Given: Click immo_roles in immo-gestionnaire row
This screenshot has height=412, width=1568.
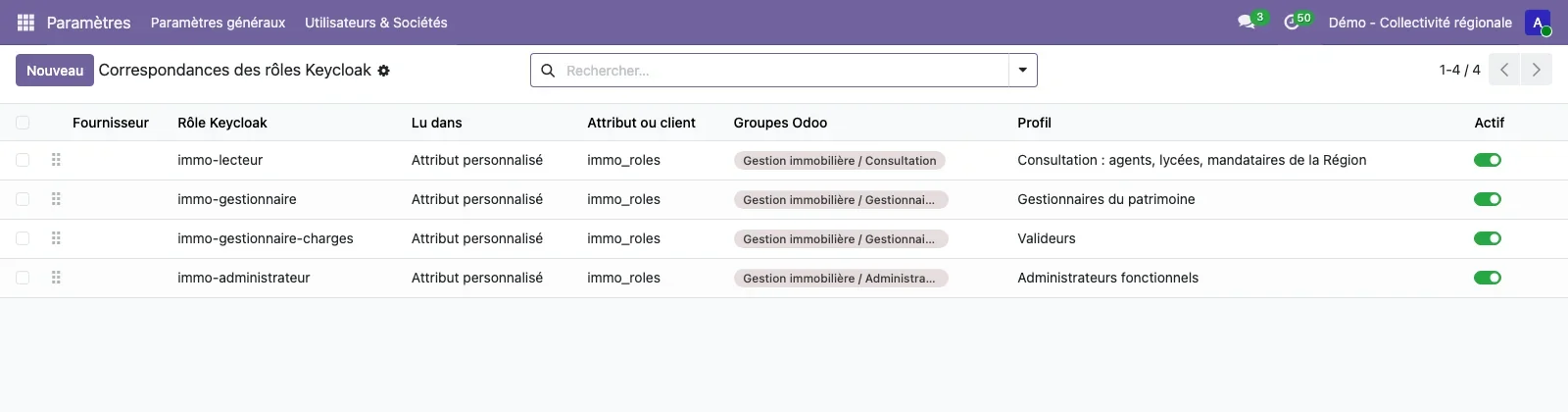Looking at the screenshot, I should (623, 199).
